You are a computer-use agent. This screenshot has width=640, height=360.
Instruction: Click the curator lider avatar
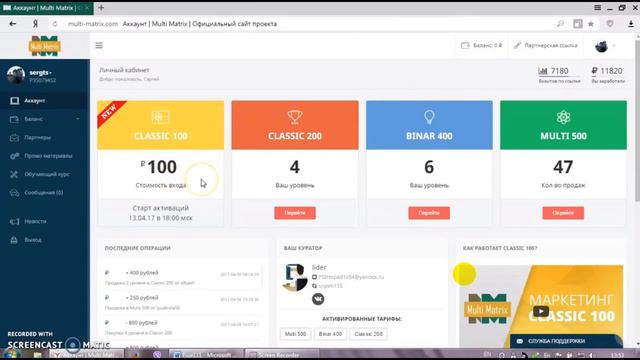(295, 278)
